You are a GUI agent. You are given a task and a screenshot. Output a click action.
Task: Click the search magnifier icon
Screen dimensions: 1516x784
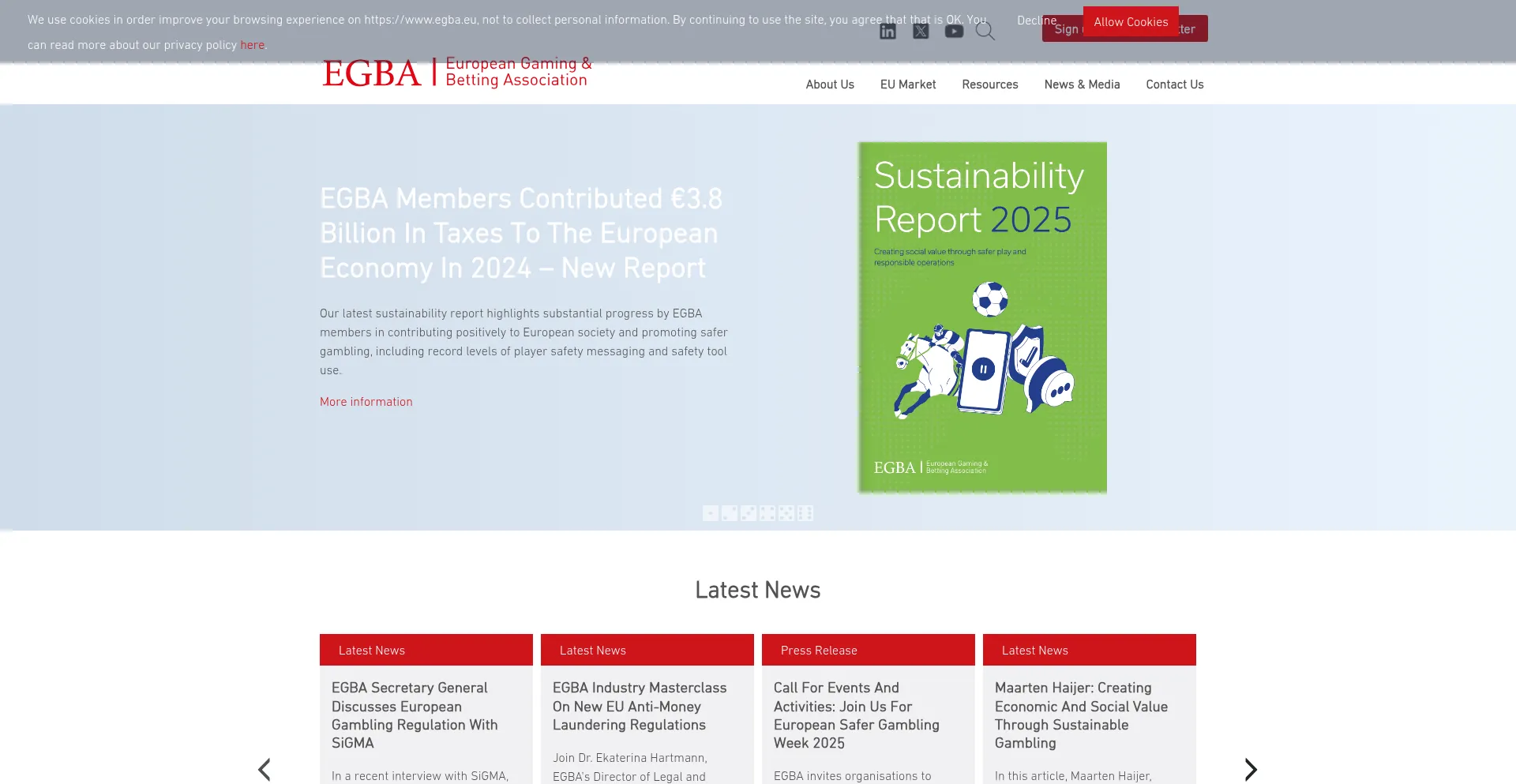(985, 31)
